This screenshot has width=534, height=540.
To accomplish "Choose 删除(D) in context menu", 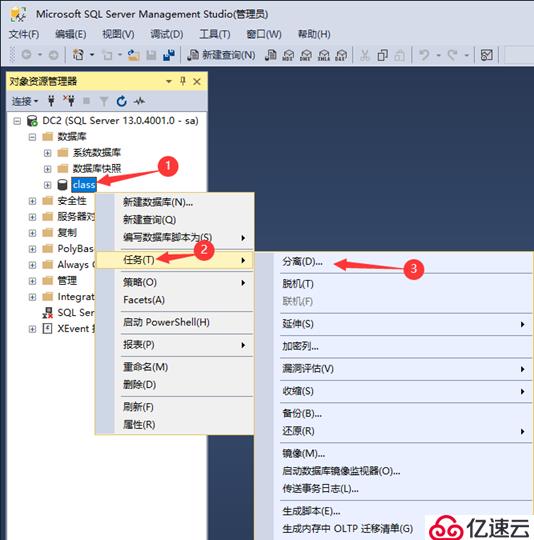I will [x=174, y=385].
